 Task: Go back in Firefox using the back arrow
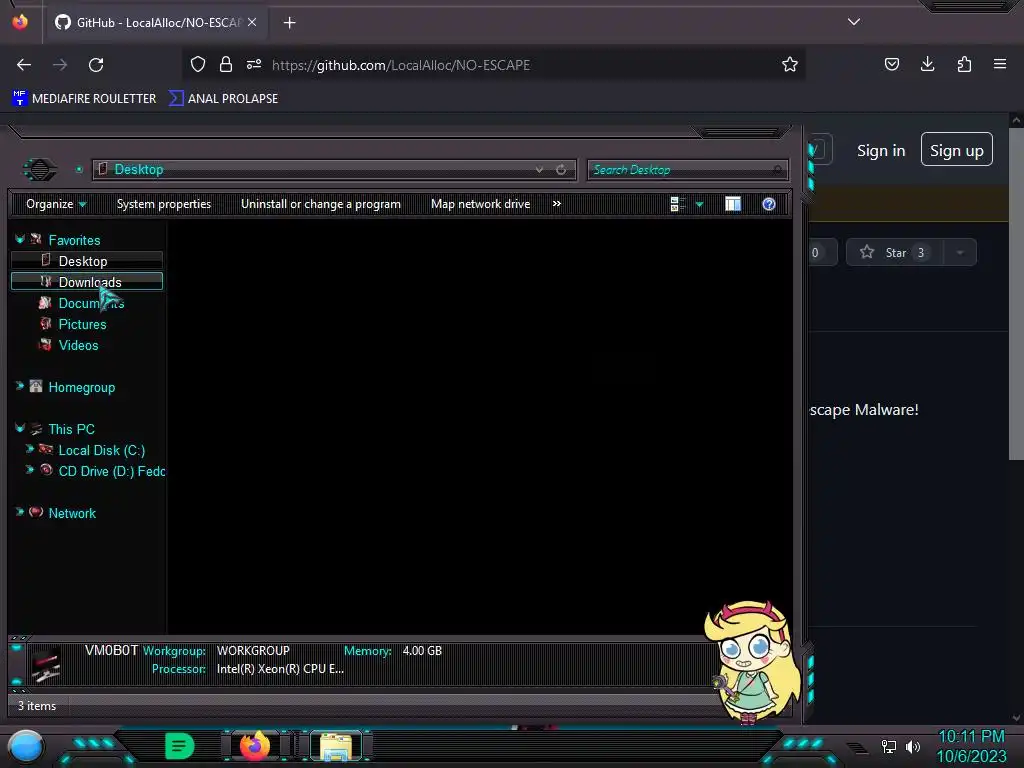pos(24,65)
